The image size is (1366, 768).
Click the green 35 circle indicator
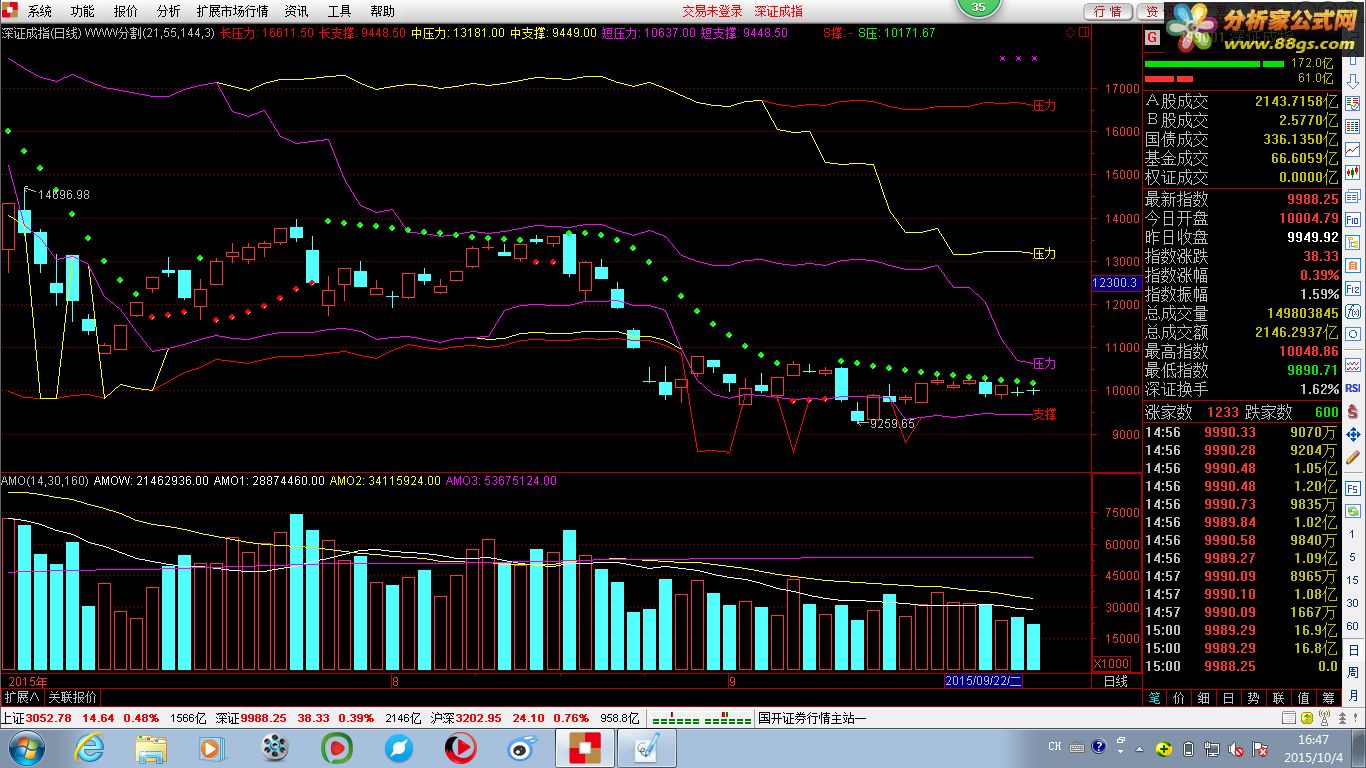point(979,7)
